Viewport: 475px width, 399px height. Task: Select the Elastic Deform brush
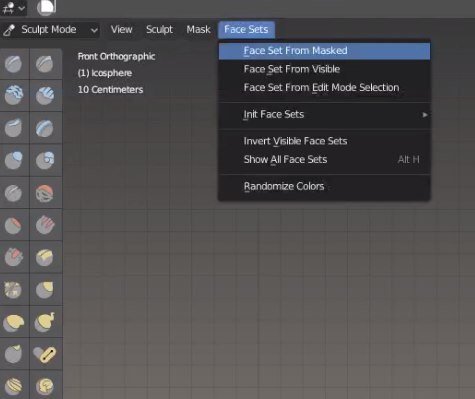(x=14, y=322)
